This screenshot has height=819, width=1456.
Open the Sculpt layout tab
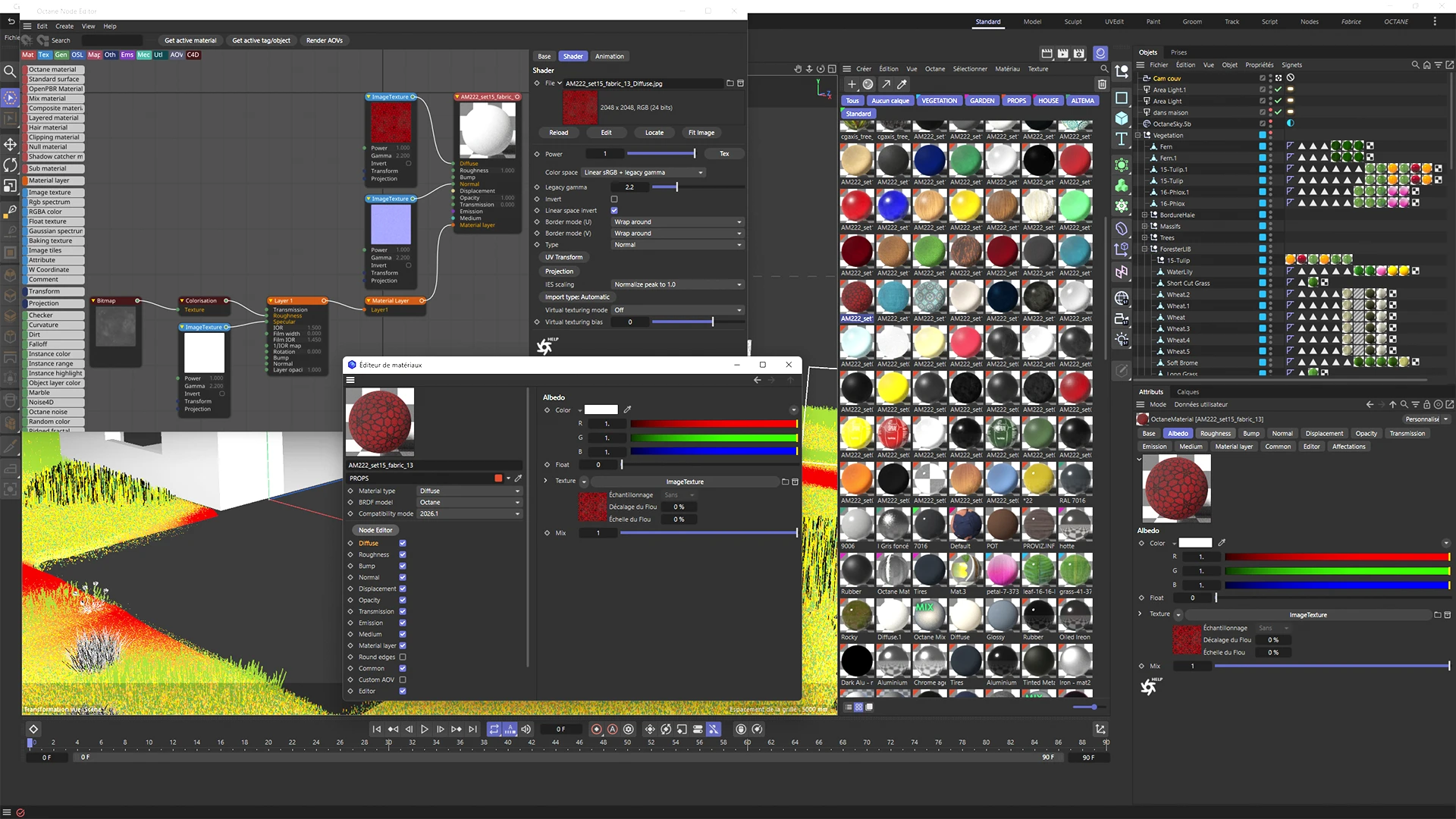(1072, 22)
